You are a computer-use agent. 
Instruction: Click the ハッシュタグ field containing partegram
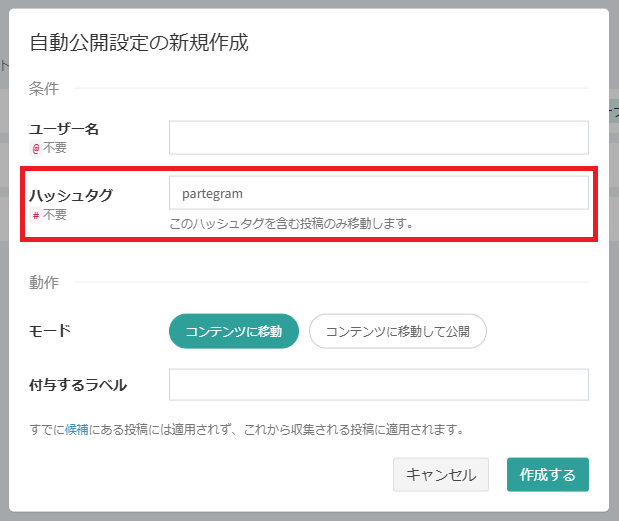click(x=378, y=193)
